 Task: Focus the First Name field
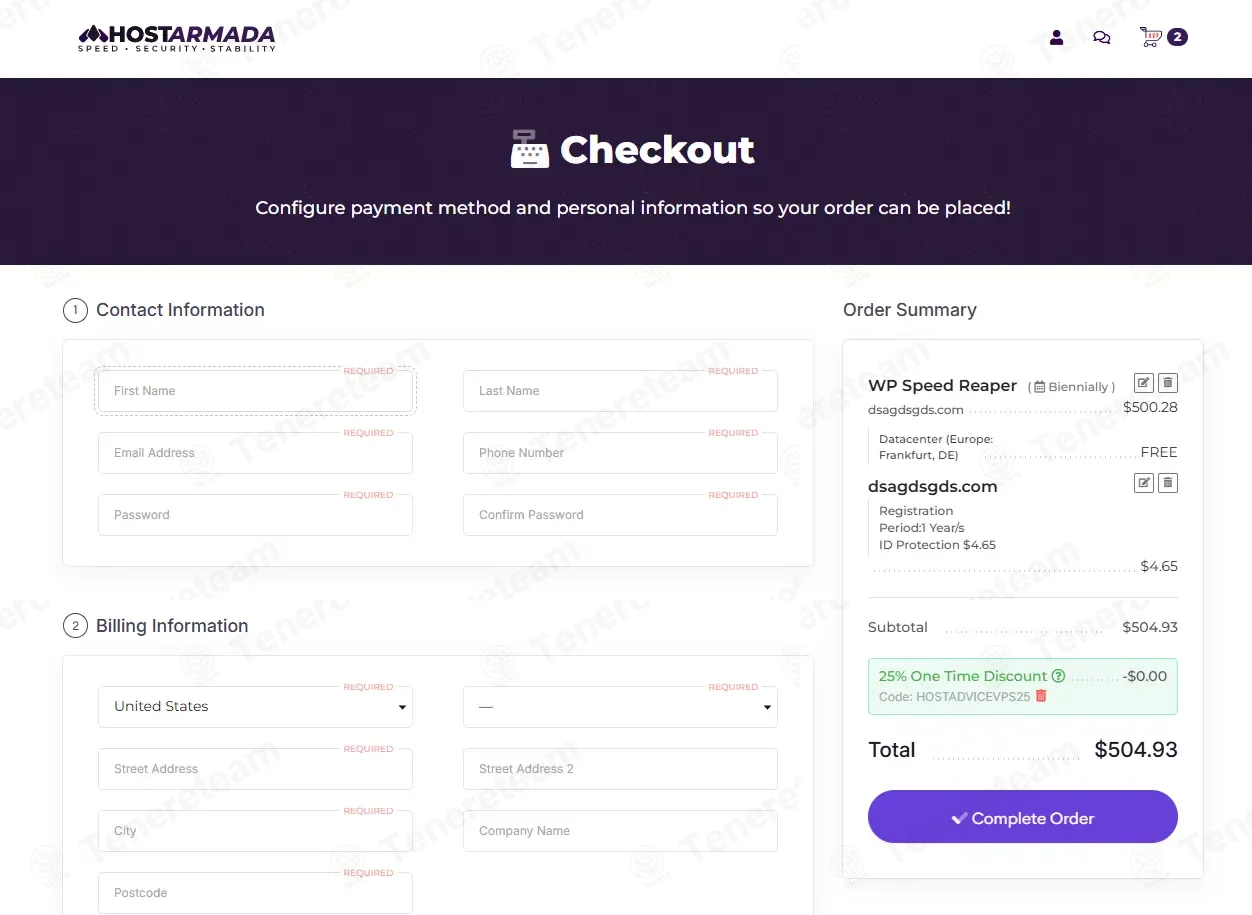point(255,391)
